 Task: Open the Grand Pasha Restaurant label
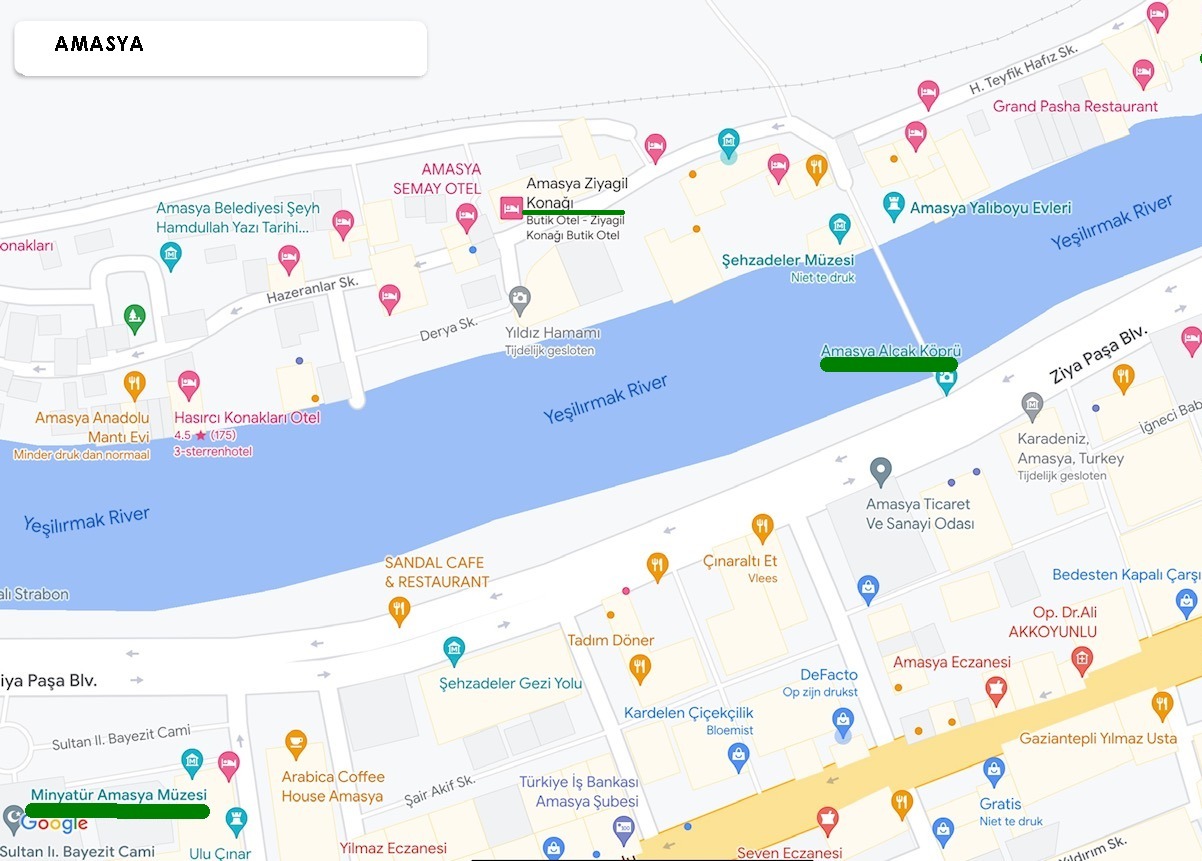(1075, 106)
